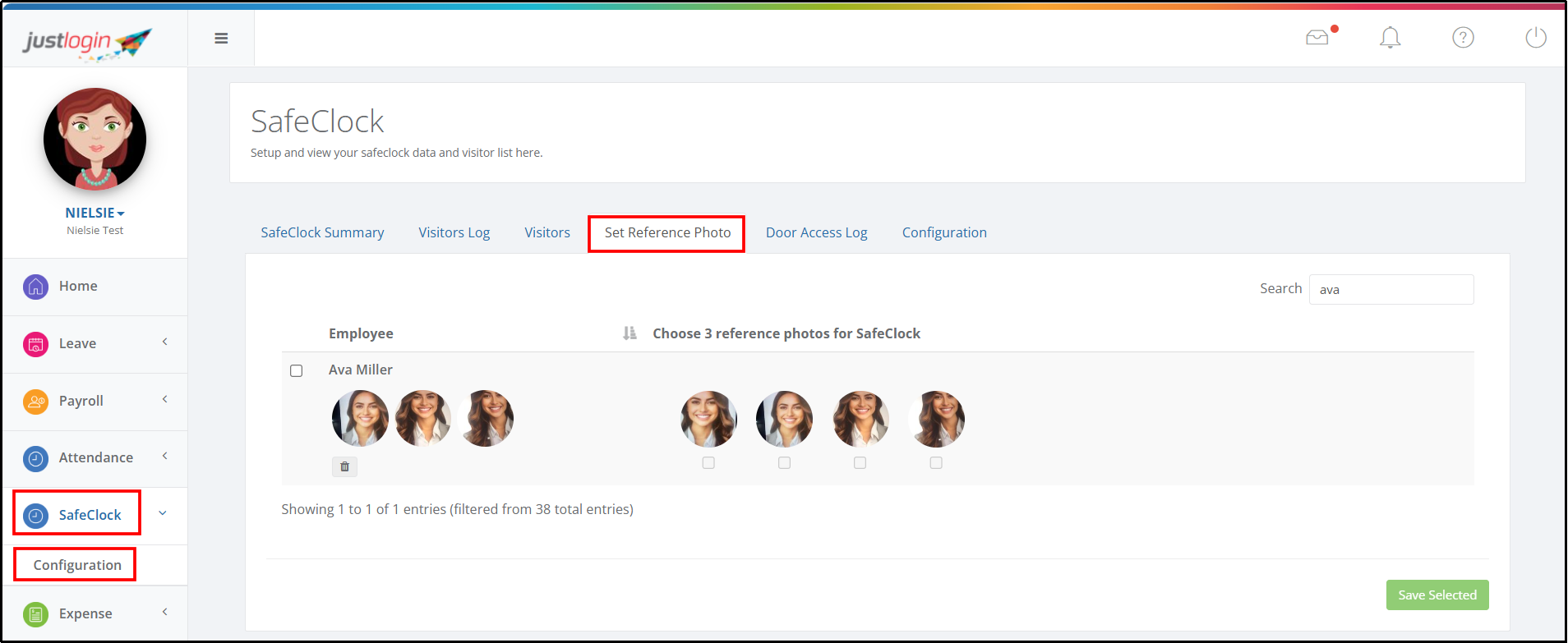
Task: Click Ava Miller's third saved reference photo
Action: click(x=487, y=418)
